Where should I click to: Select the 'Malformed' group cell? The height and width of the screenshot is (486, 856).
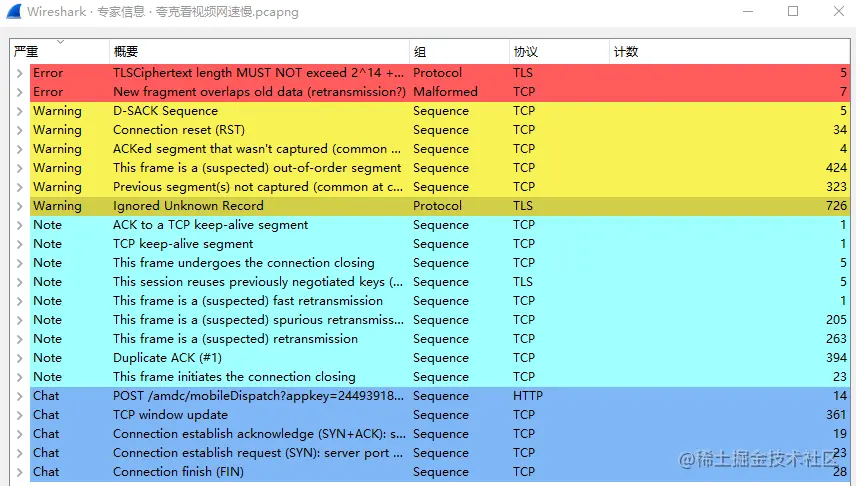coord(445,92)
